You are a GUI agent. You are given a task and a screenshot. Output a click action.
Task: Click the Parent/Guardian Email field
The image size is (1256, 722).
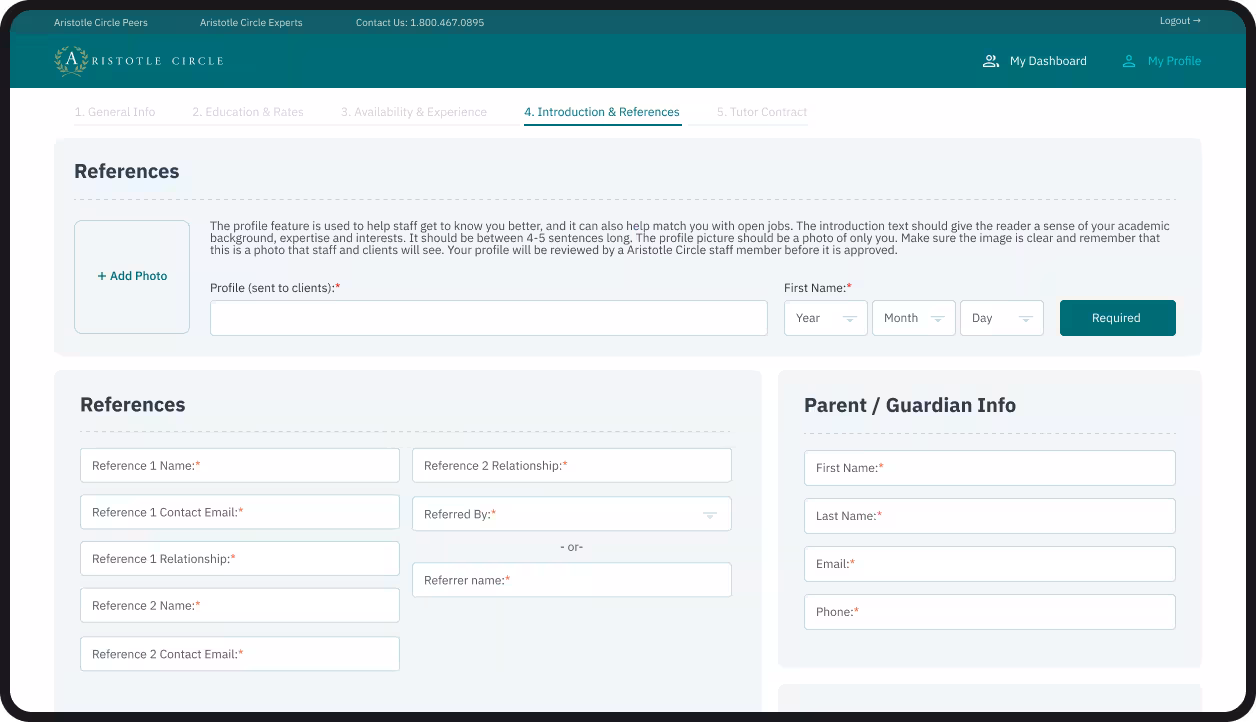tap(990, 564)
